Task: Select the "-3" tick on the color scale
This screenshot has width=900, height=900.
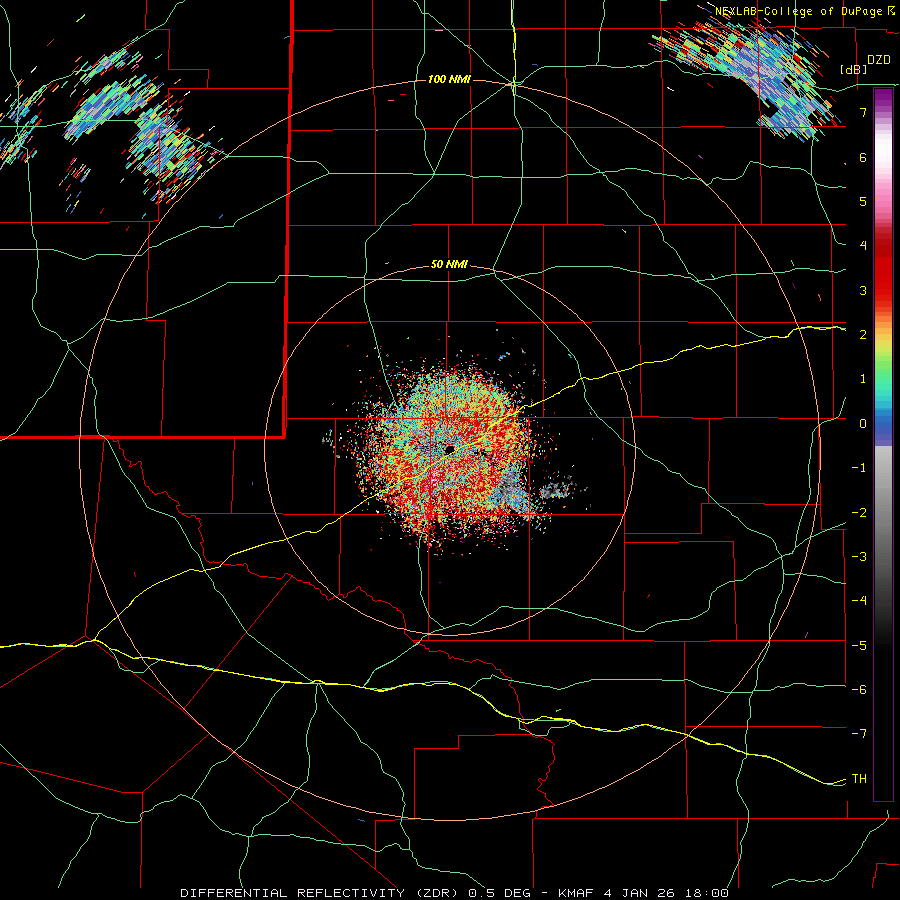Action: (x=859, y=557)
